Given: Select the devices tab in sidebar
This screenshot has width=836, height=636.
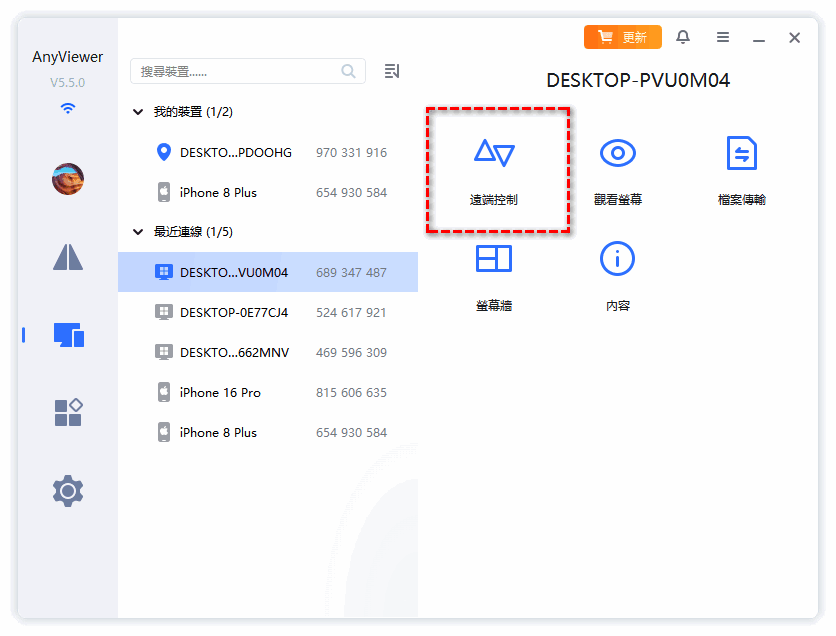Looking at the screenshot, I should point(68,335).
